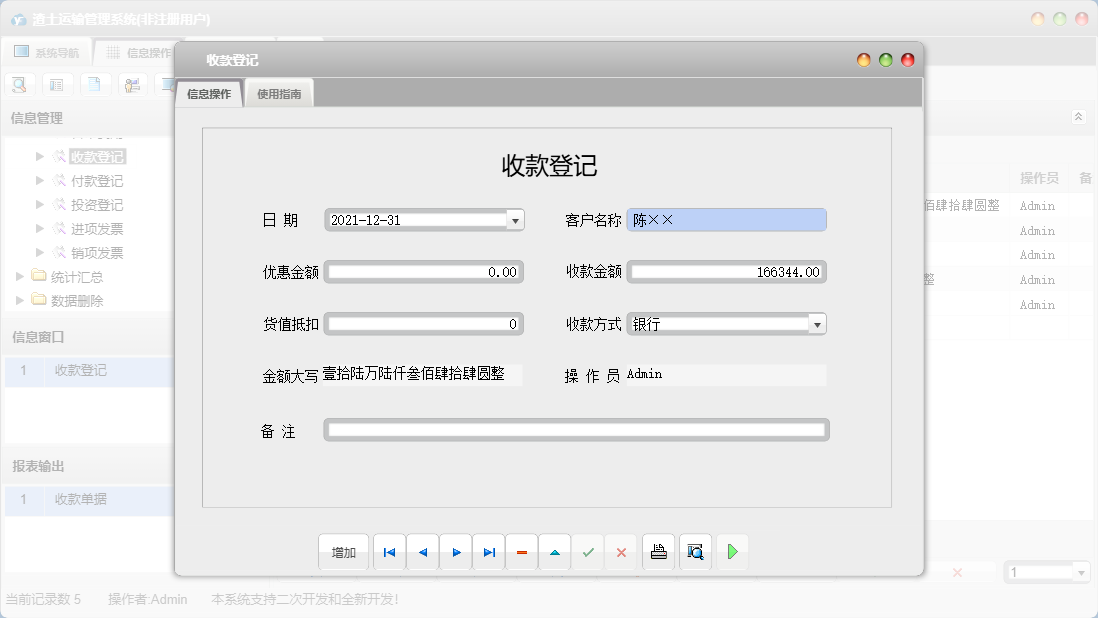Go to the previous record arrow icon
The width and height of the screenshot is (1098, 618).
tap(422, 551)
